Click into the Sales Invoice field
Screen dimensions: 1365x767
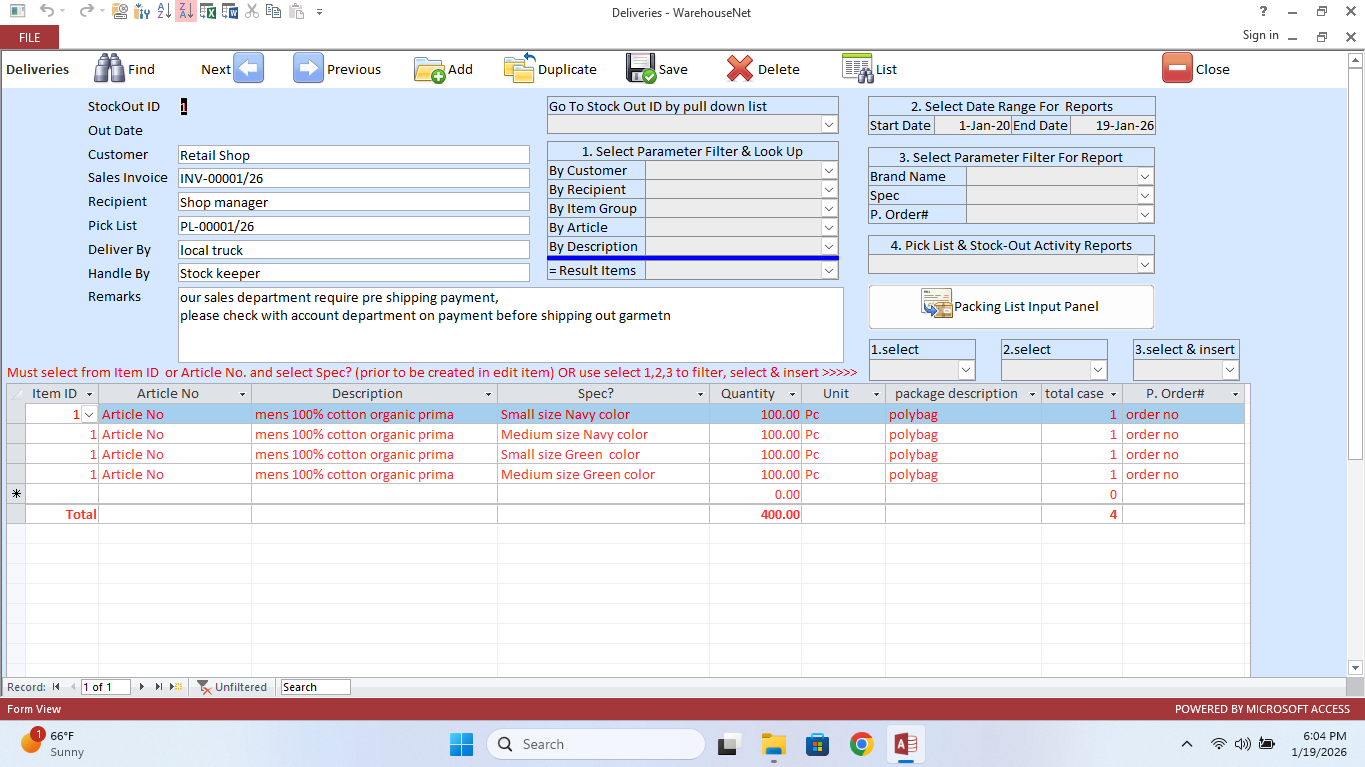click(353, 178)
